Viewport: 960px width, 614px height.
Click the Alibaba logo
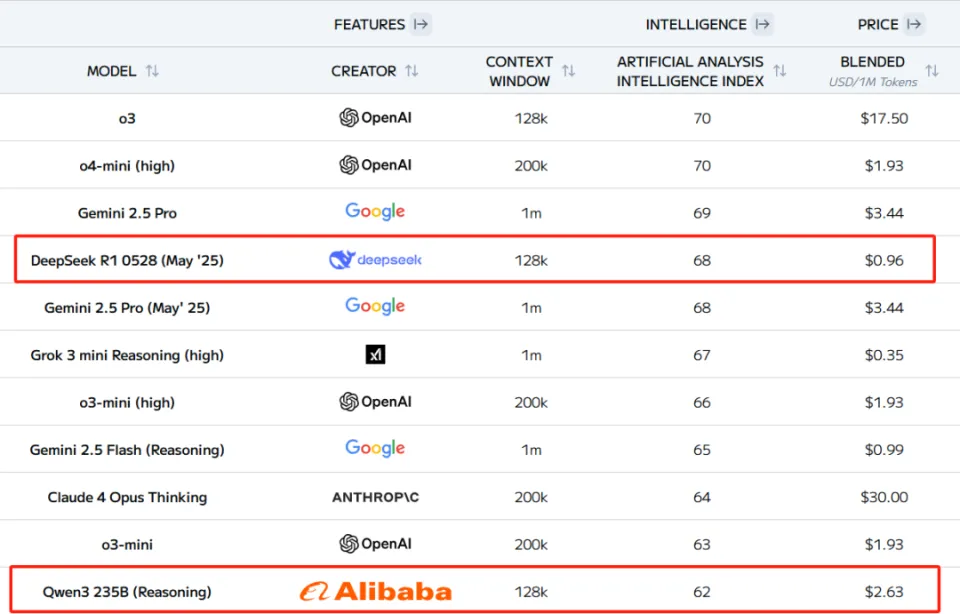coord(375,591)
